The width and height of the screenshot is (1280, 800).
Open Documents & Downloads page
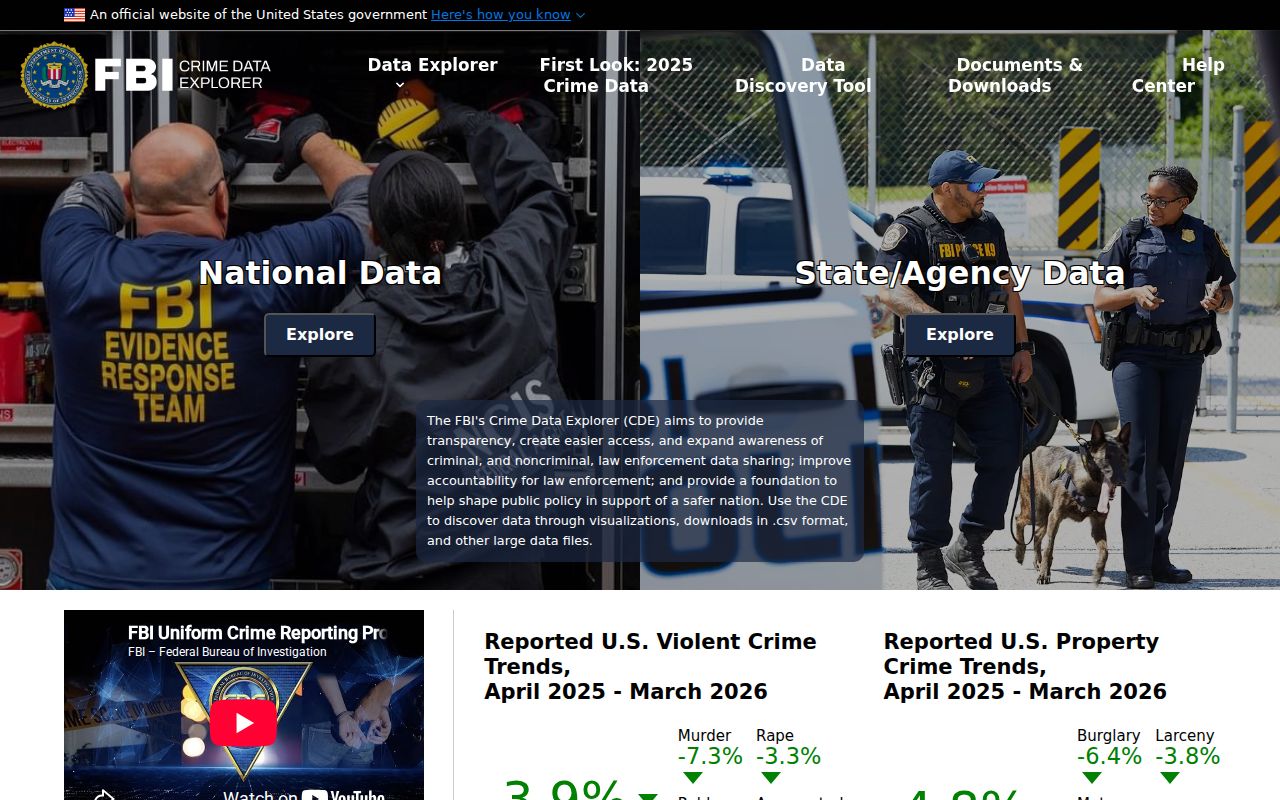point(1015,75)
